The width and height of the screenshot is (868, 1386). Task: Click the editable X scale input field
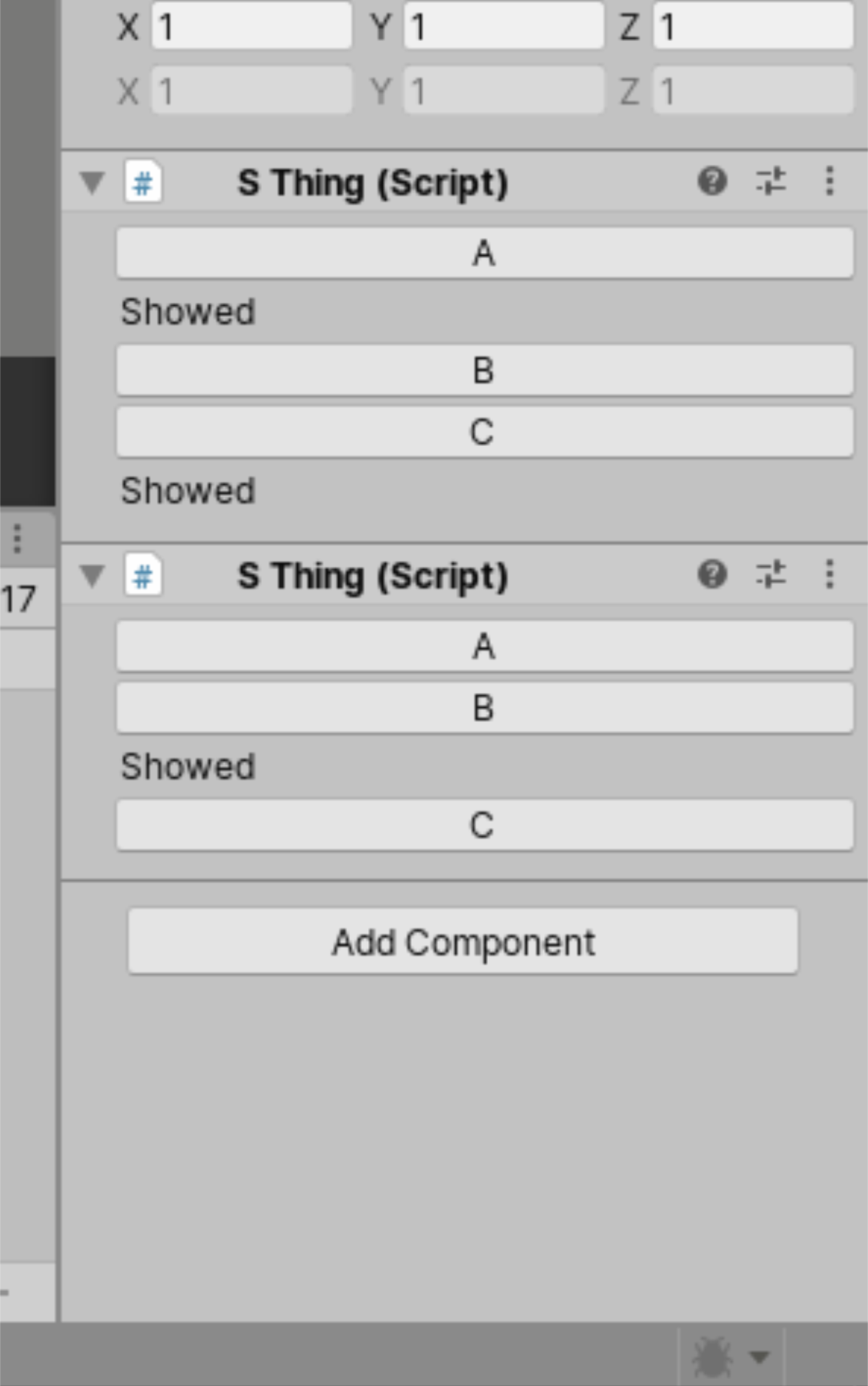[251, 27]
